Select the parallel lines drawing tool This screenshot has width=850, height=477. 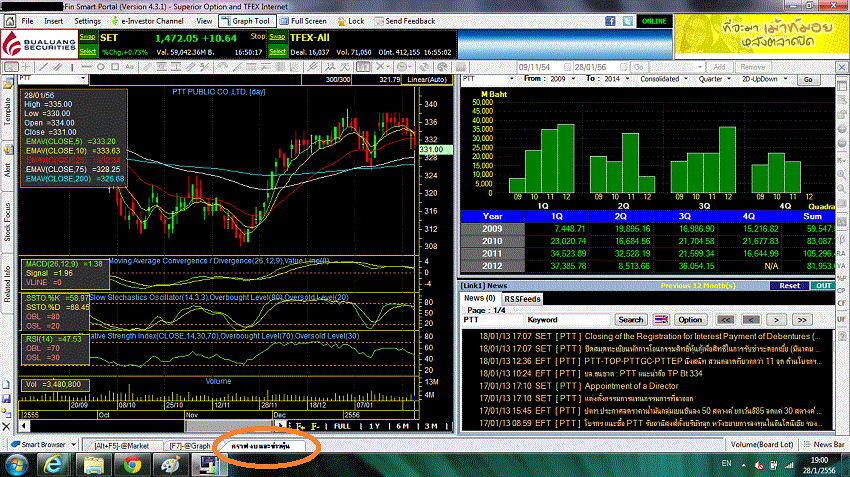point(57,67)
